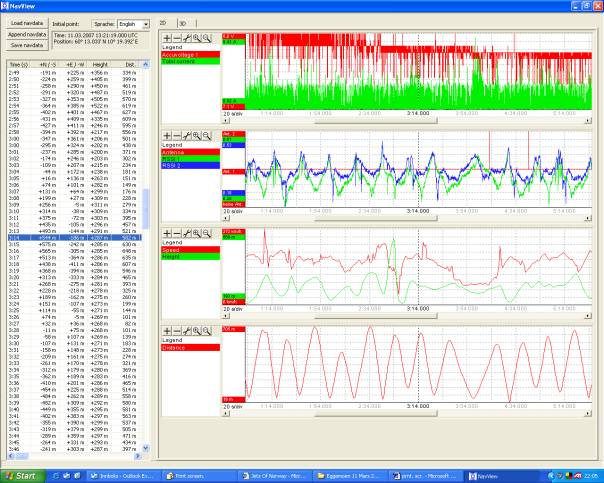Click the zoom-out magnifier on the Accuvoltage chart

coord(207,38)
